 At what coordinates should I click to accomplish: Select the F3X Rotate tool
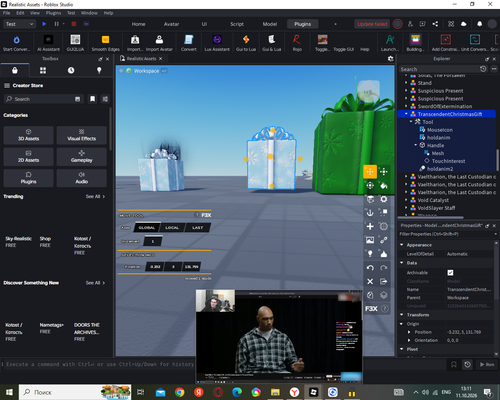click(370, 185)
